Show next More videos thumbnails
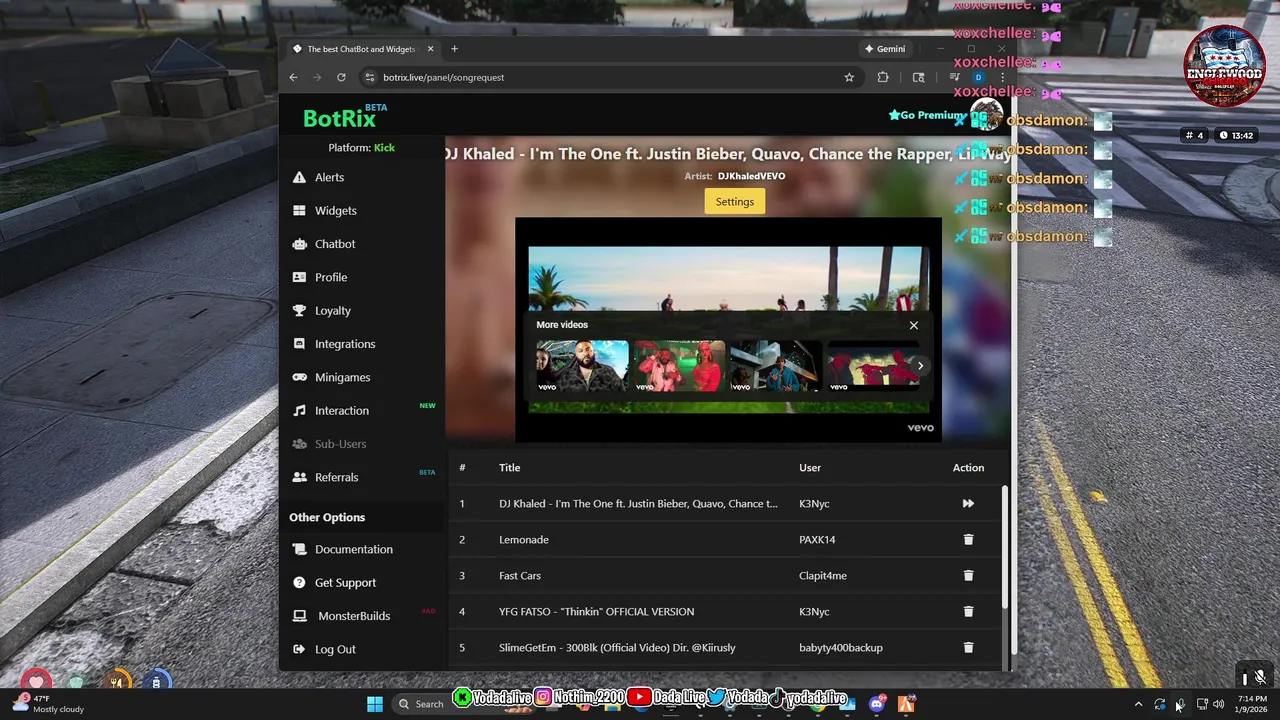Viewport: 1280px width, 720px height. click(x=920, y=366)
